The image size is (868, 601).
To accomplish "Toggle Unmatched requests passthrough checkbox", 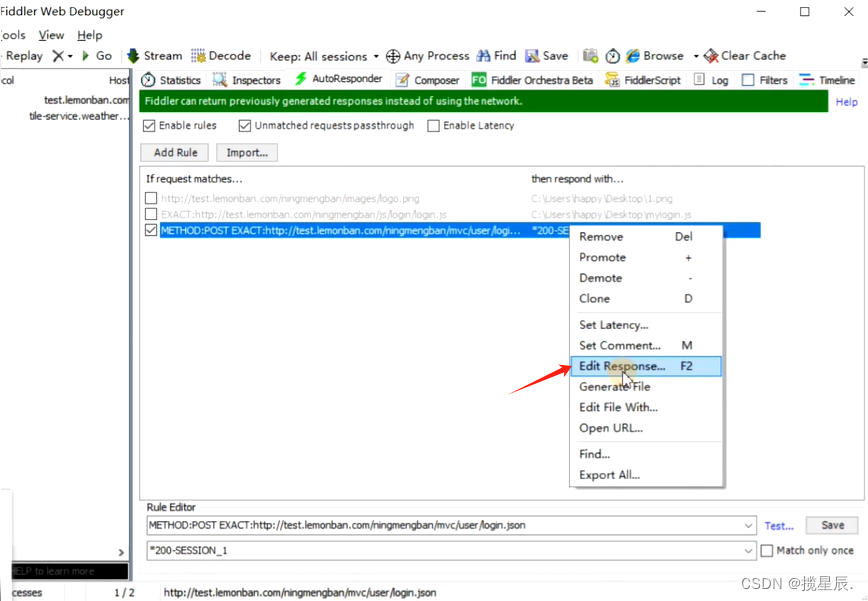I will click(x=245, y=126).
